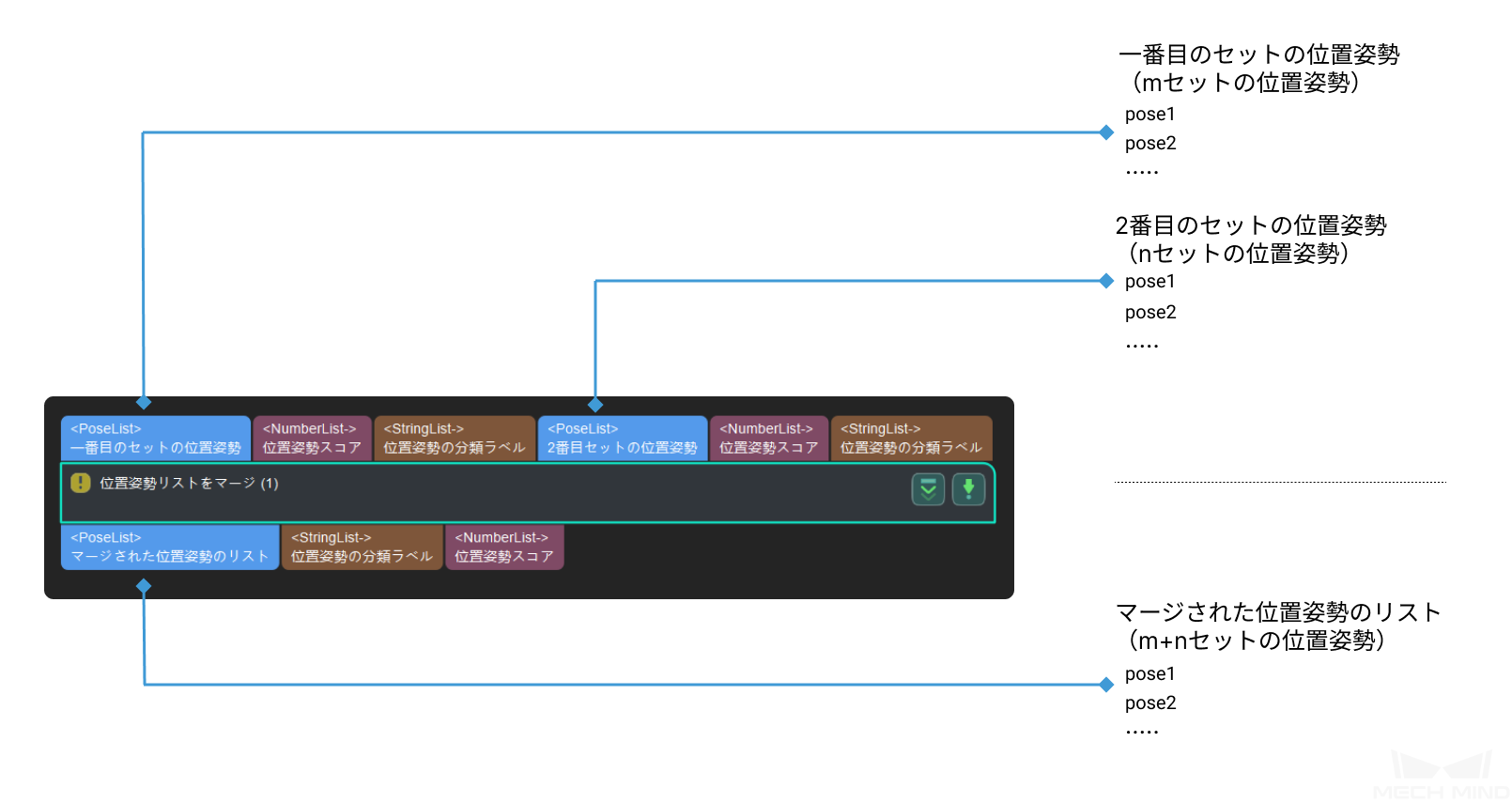Click the step title 位置姿勢リストをマージ (1)
This screenshot has height=803, width=1512.
click(x=189, y=484)
